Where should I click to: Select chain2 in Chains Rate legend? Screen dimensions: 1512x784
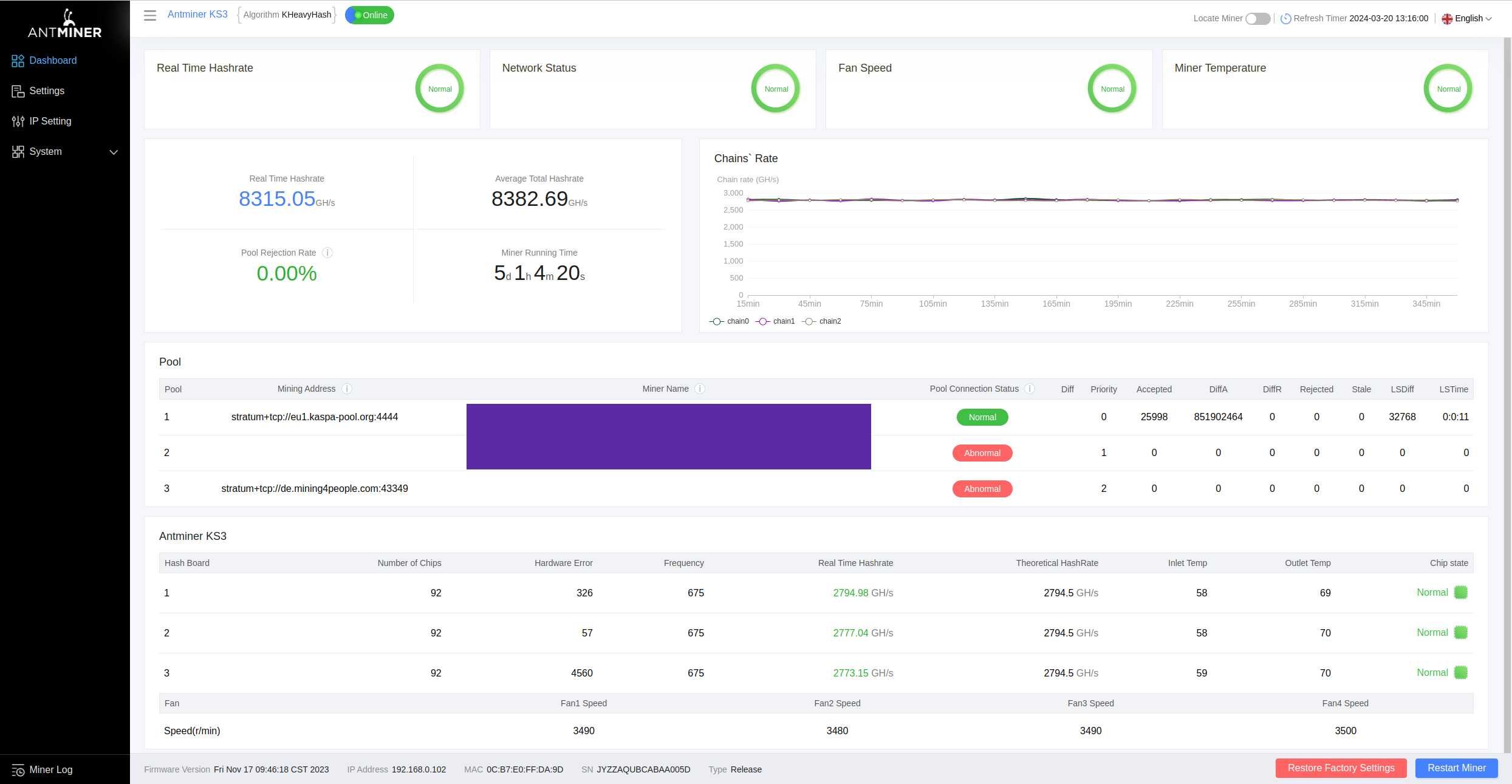click(x=829, y=321)
